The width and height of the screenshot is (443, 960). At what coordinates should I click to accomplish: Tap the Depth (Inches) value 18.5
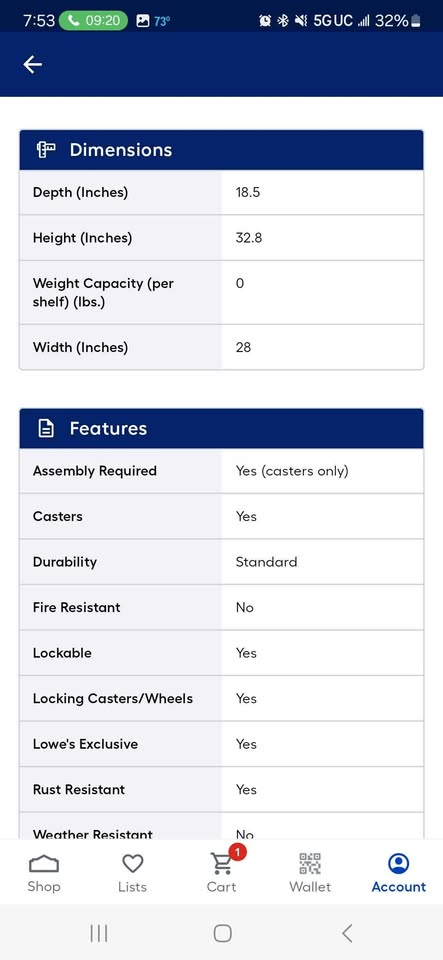[248, 192]
